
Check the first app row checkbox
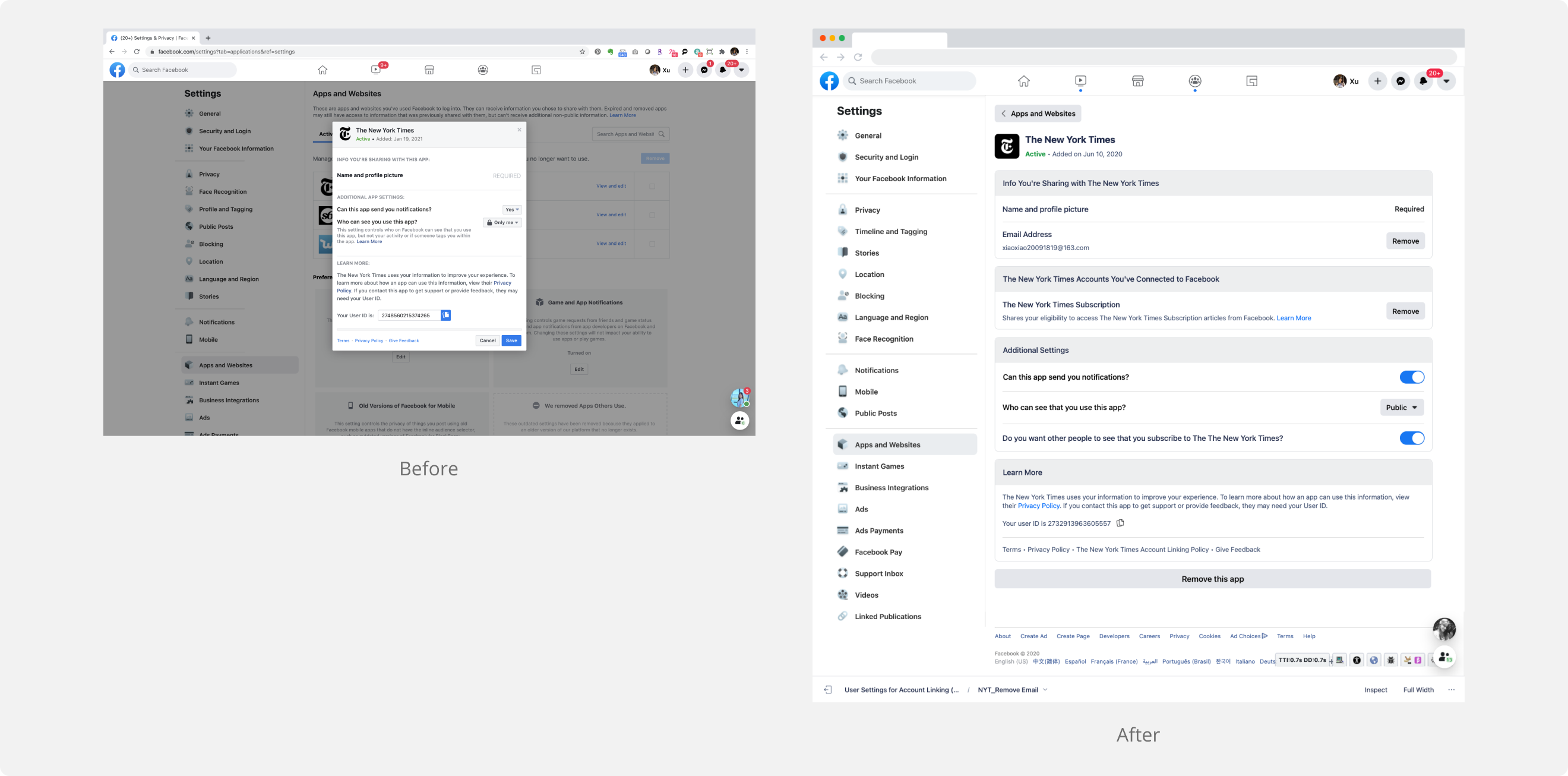coord(652,187)
